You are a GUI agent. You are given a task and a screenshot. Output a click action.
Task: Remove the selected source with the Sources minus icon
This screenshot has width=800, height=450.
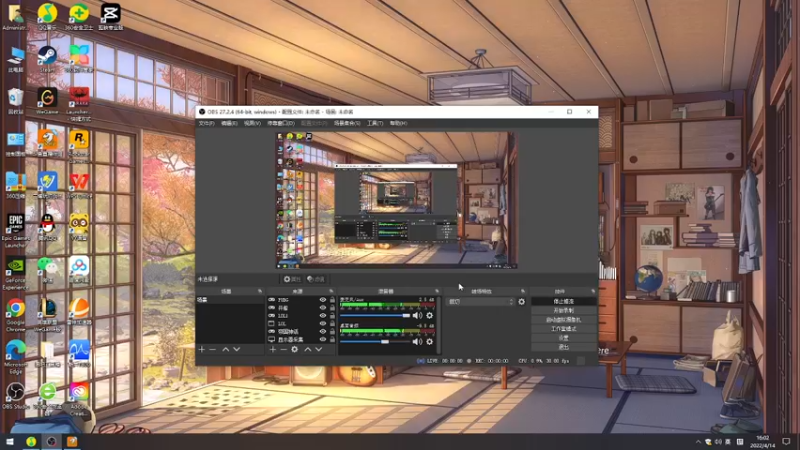[x=283, y=349]
